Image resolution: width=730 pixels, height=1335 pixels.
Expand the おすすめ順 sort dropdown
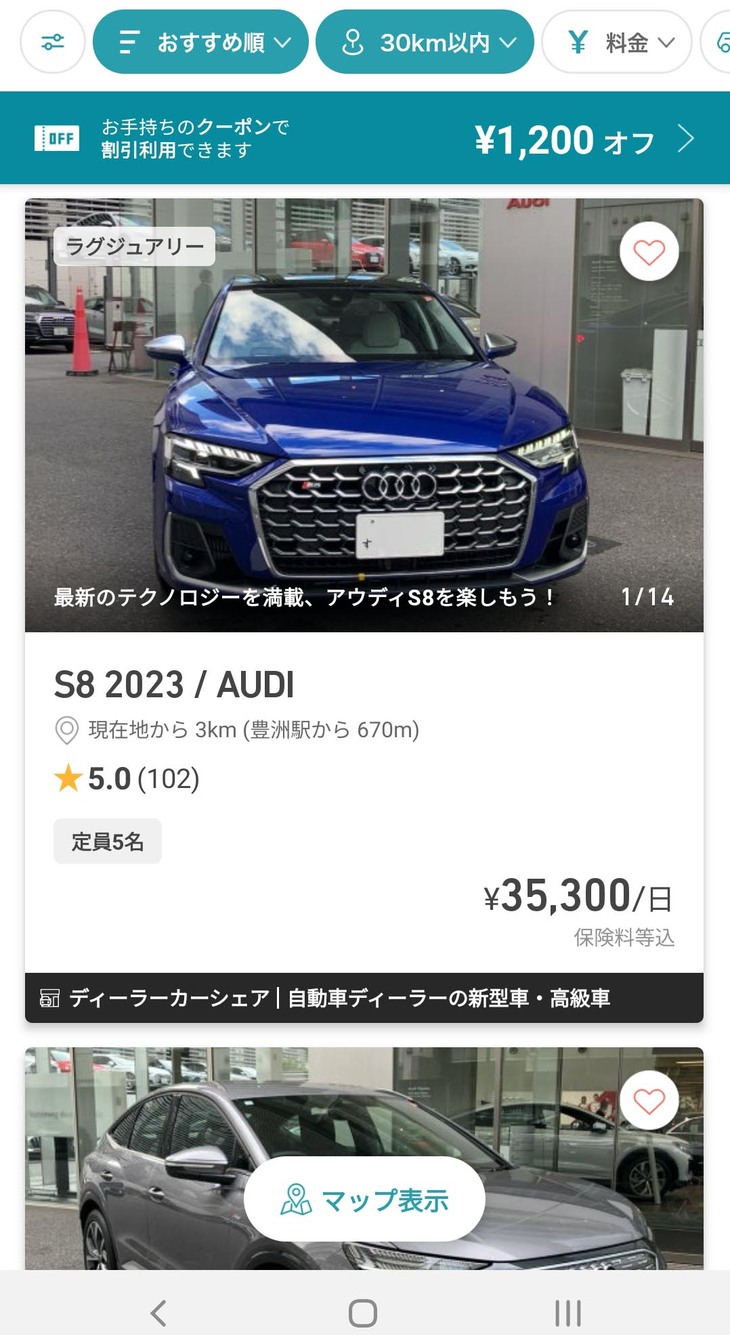(200, 42)
